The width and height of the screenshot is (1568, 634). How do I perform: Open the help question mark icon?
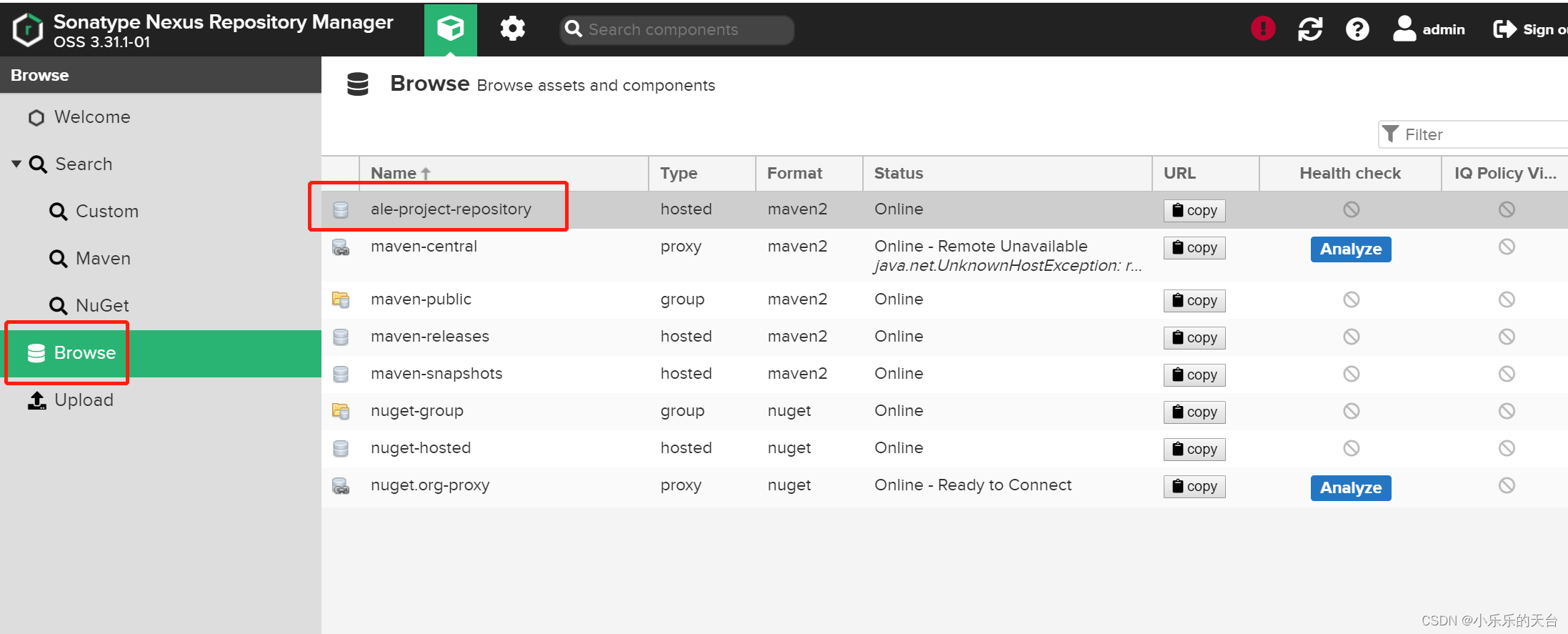pos(1357,29)
